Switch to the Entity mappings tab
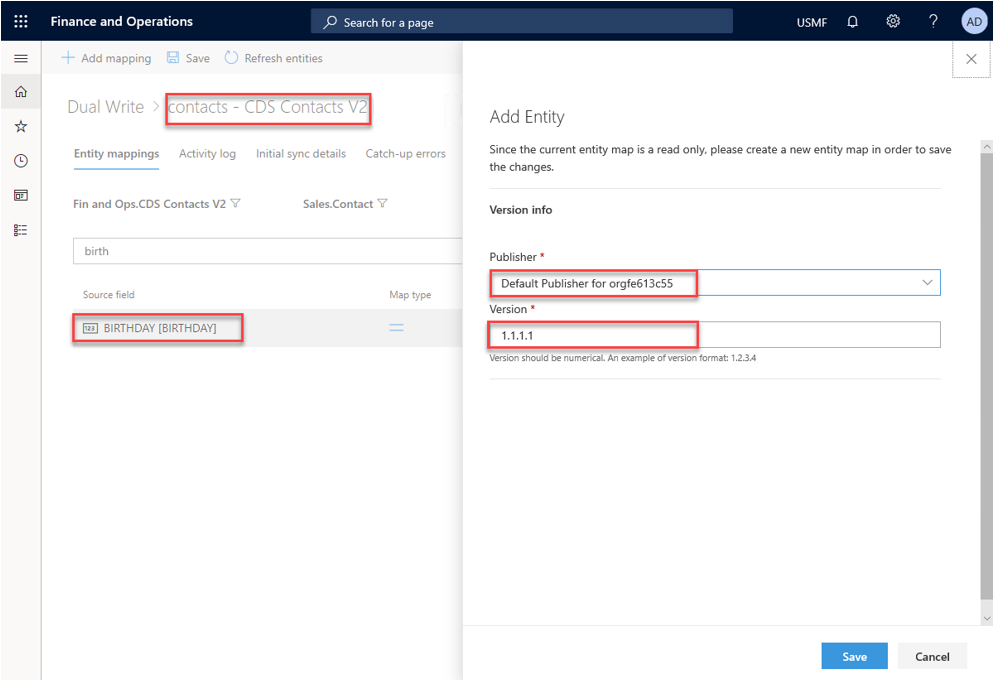This screenshot has width=993, height=680. click(117, 154)
